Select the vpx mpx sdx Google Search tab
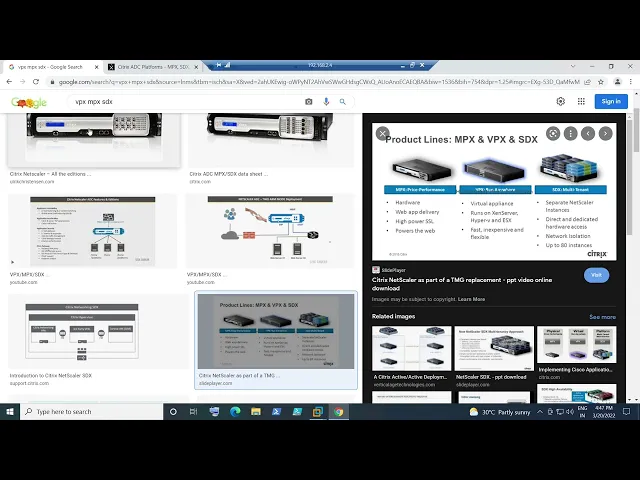The height and width of the screenshot is (480, 640). 50,67
